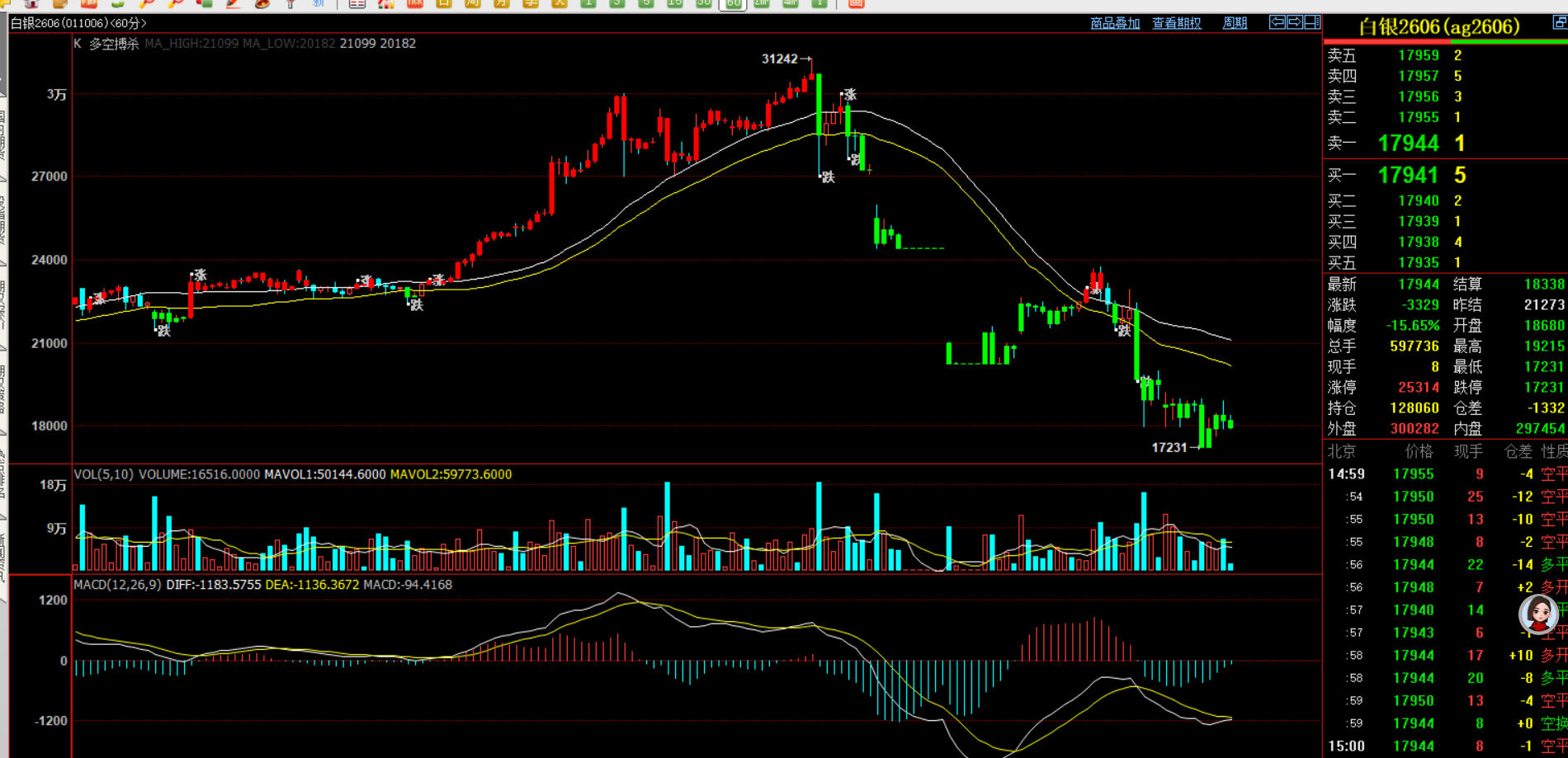
Task: Click the 仓差 value -1332 in the quote panel
Action: click(x=1546, y=408)
